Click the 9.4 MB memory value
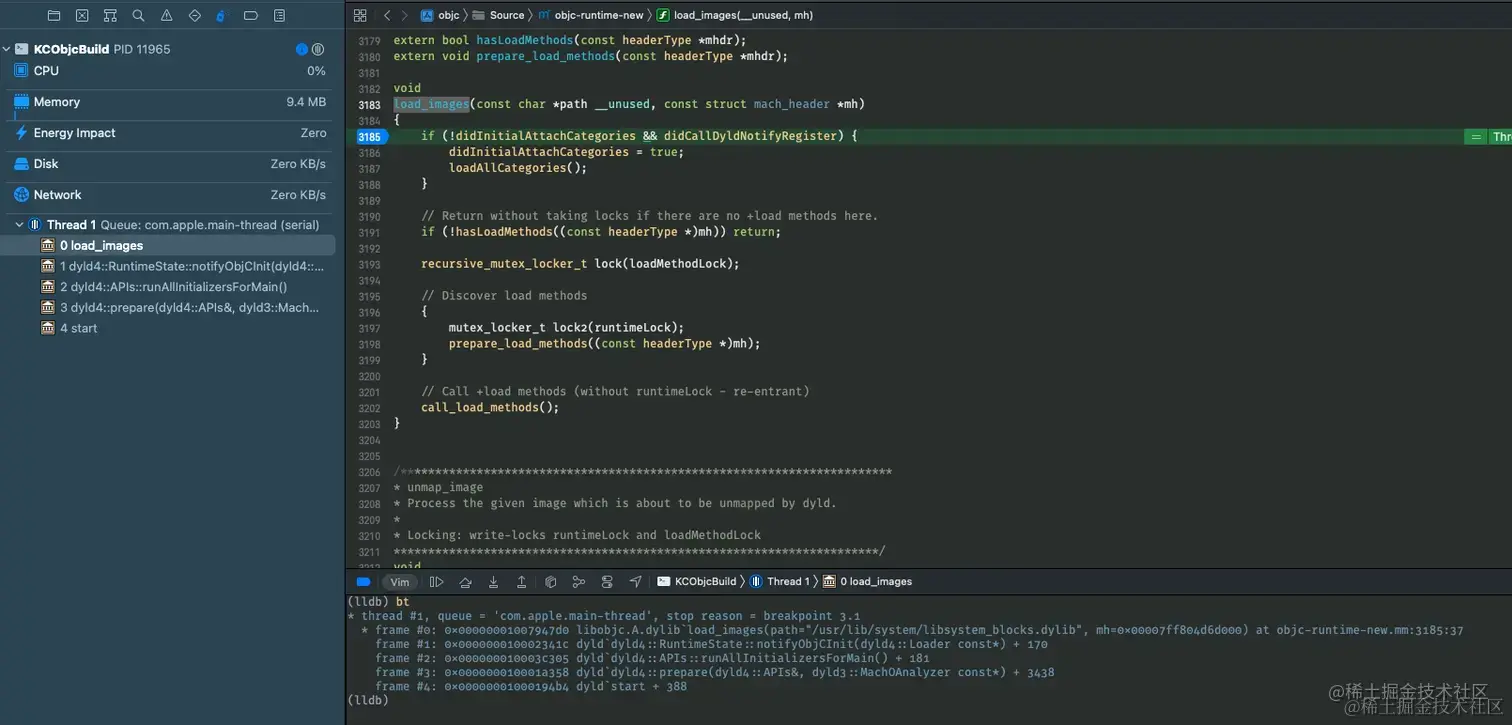The height and width of the screenshot is (725, 1512). pos(306,102)
